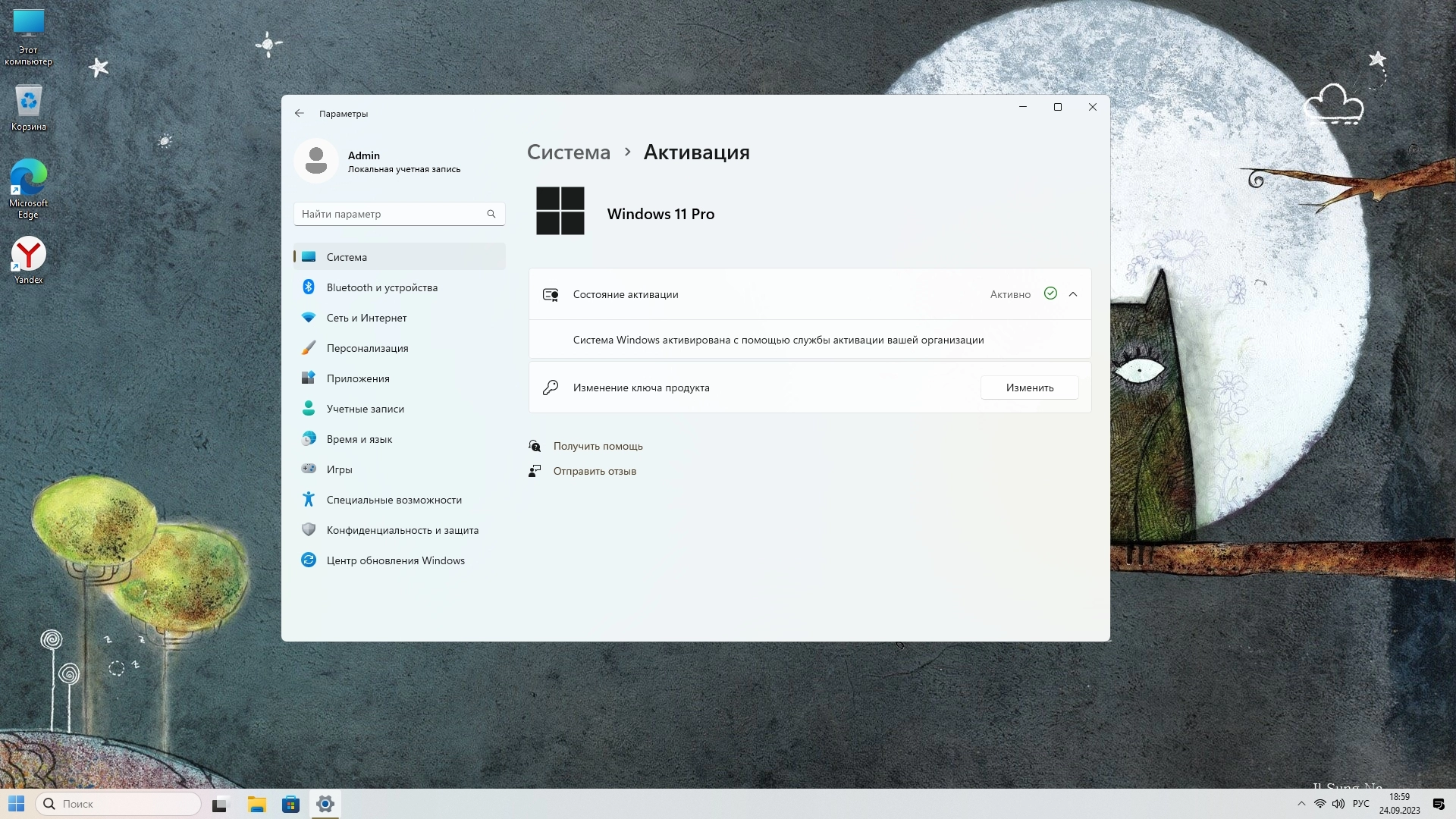This screenshot has width=1456, height=819.
Task: Click the Игры gamepad icon
Action: 309,469
